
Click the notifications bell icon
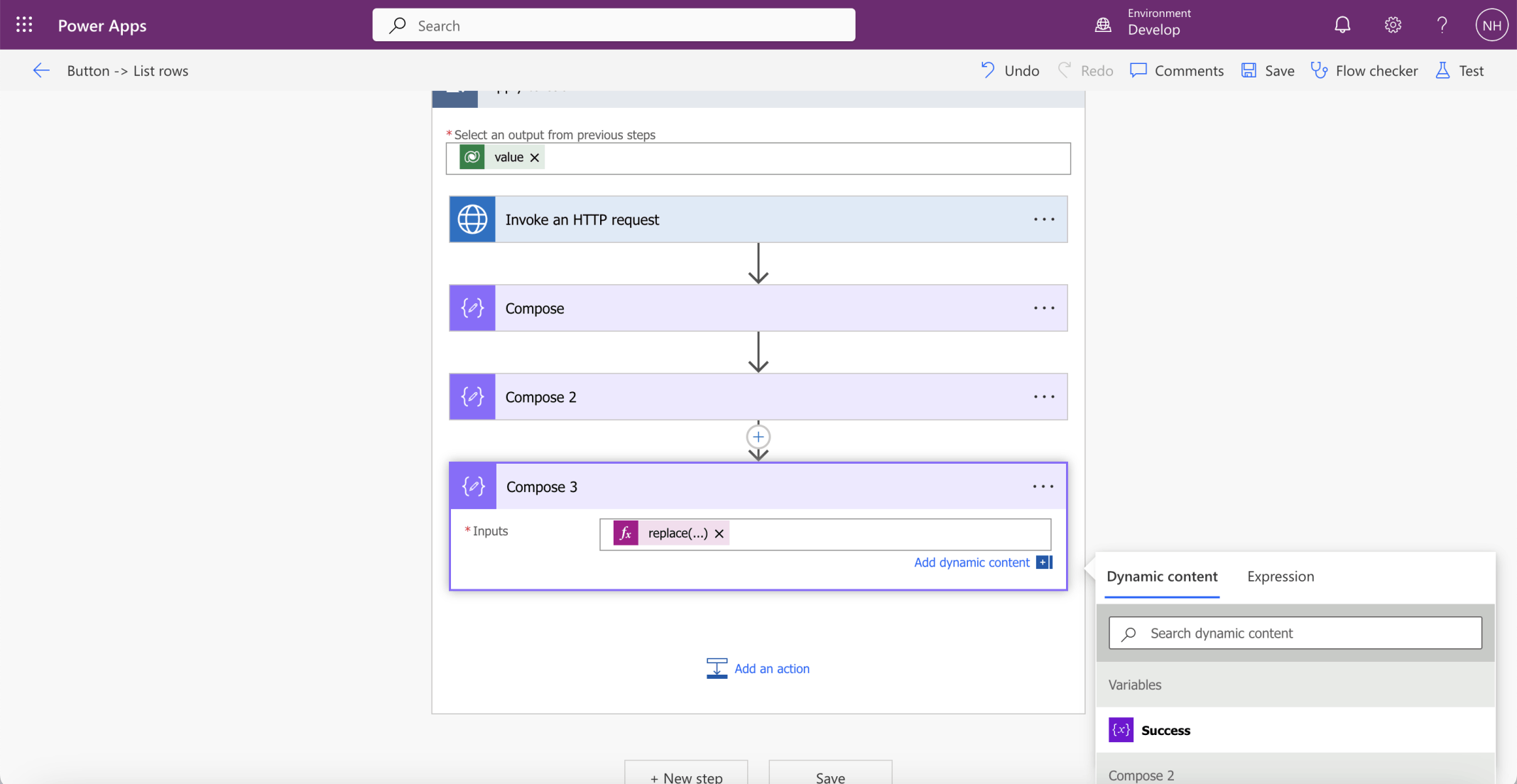1342,25
